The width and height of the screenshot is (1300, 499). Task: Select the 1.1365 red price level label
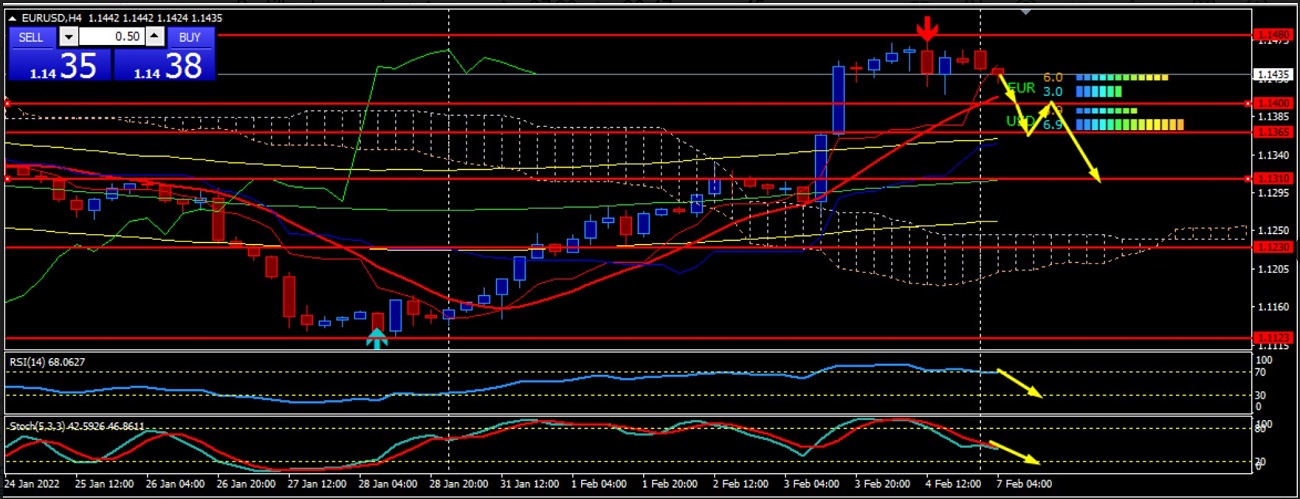(x=1274, y=132)
